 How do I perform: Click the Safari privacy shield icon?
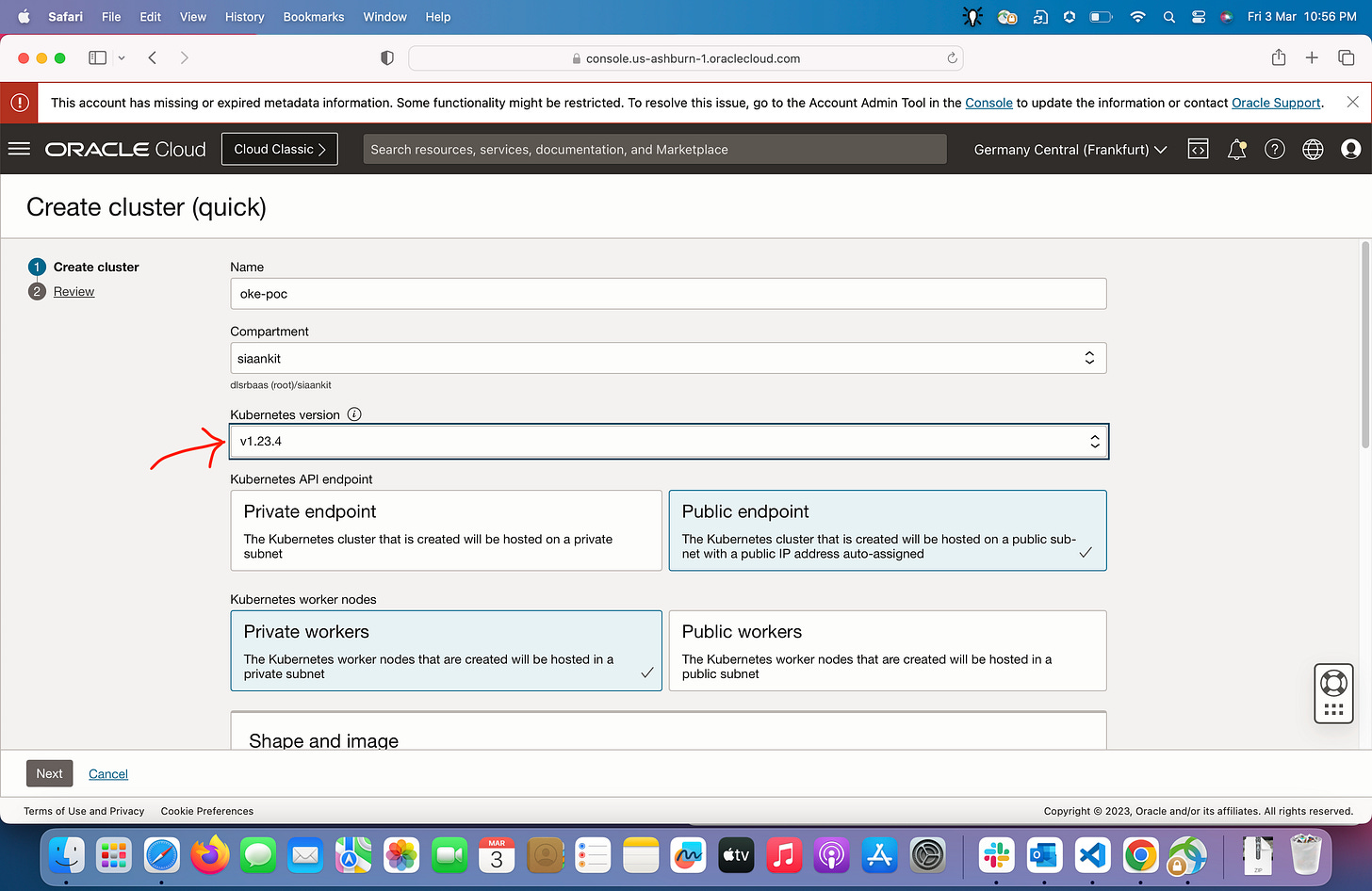coord(386,58)
